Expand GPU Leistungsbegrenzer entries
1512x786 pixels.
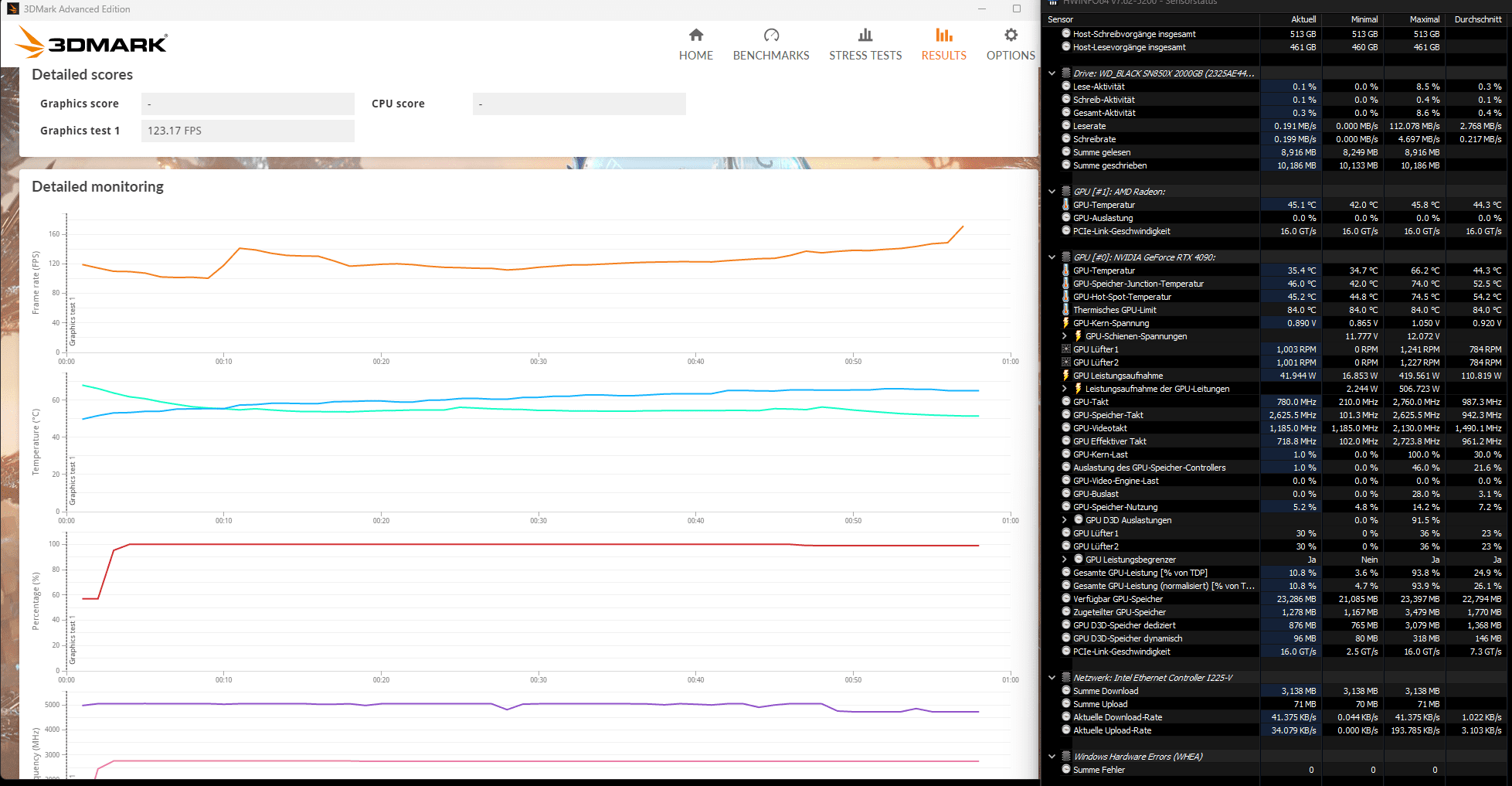1065,560
